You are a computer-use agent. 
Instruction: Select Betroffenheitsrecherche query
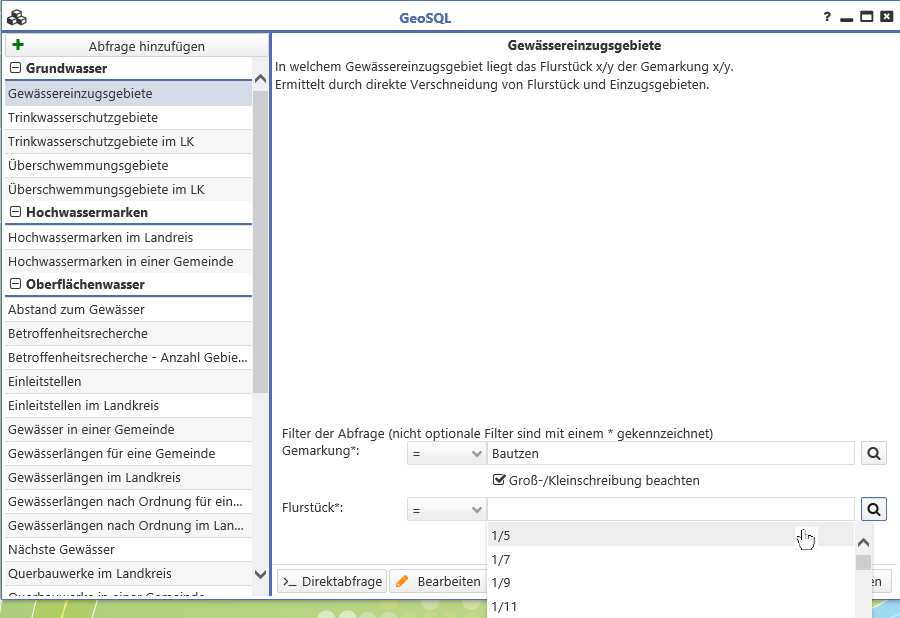coord(129,333)
